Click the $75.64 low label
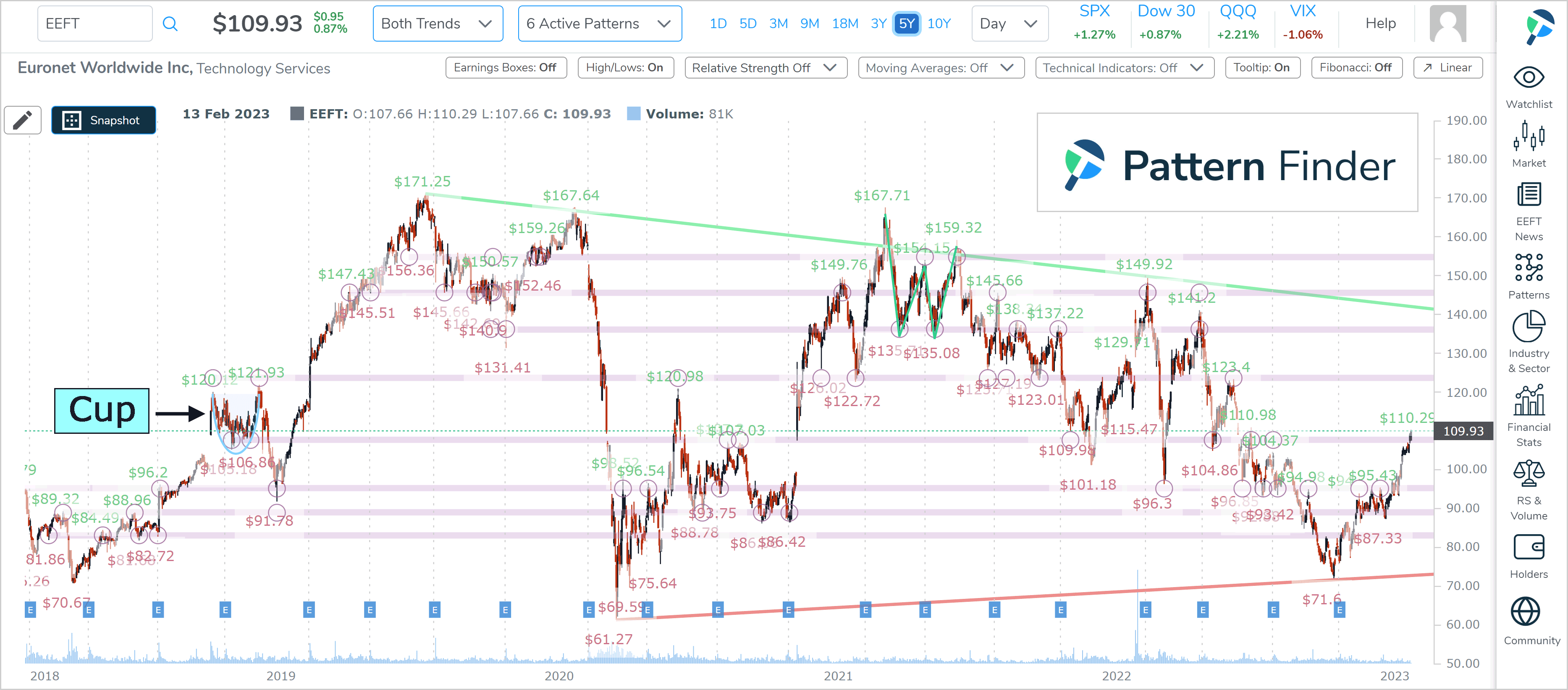Viewport: 1568px width, 690px height. (652, 583)
